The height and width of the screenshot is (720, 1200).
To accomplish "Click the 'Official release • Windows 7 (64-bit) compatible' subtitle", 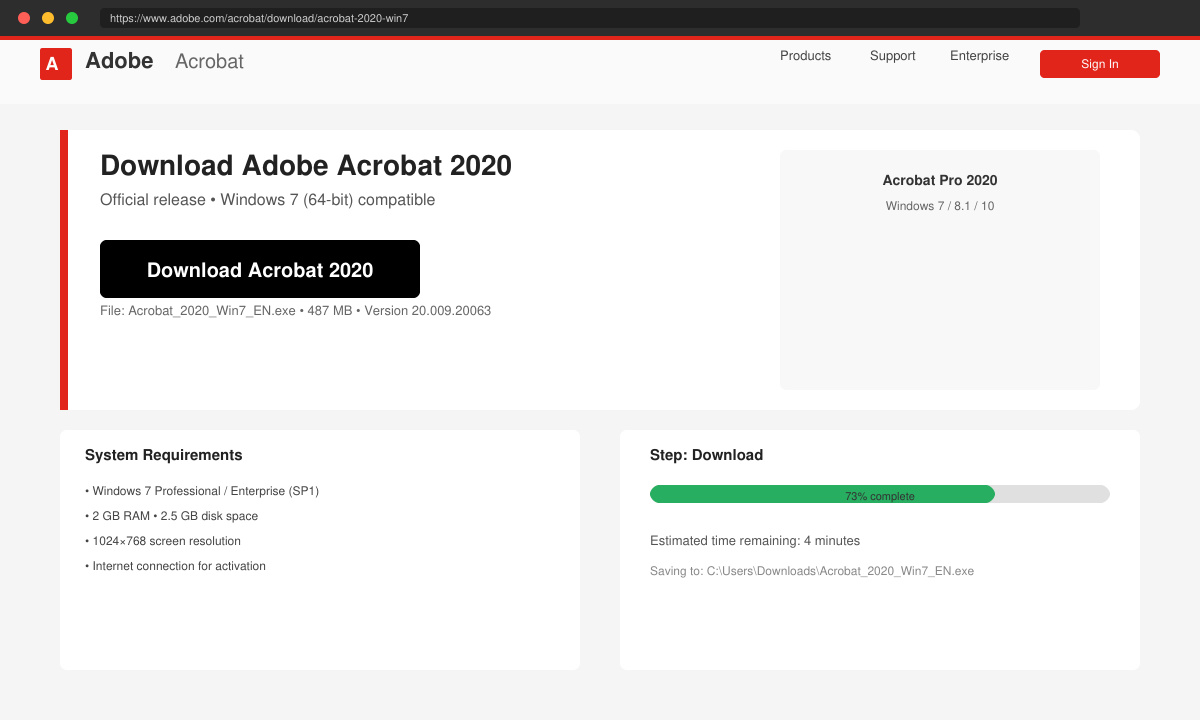I will 267,200.
